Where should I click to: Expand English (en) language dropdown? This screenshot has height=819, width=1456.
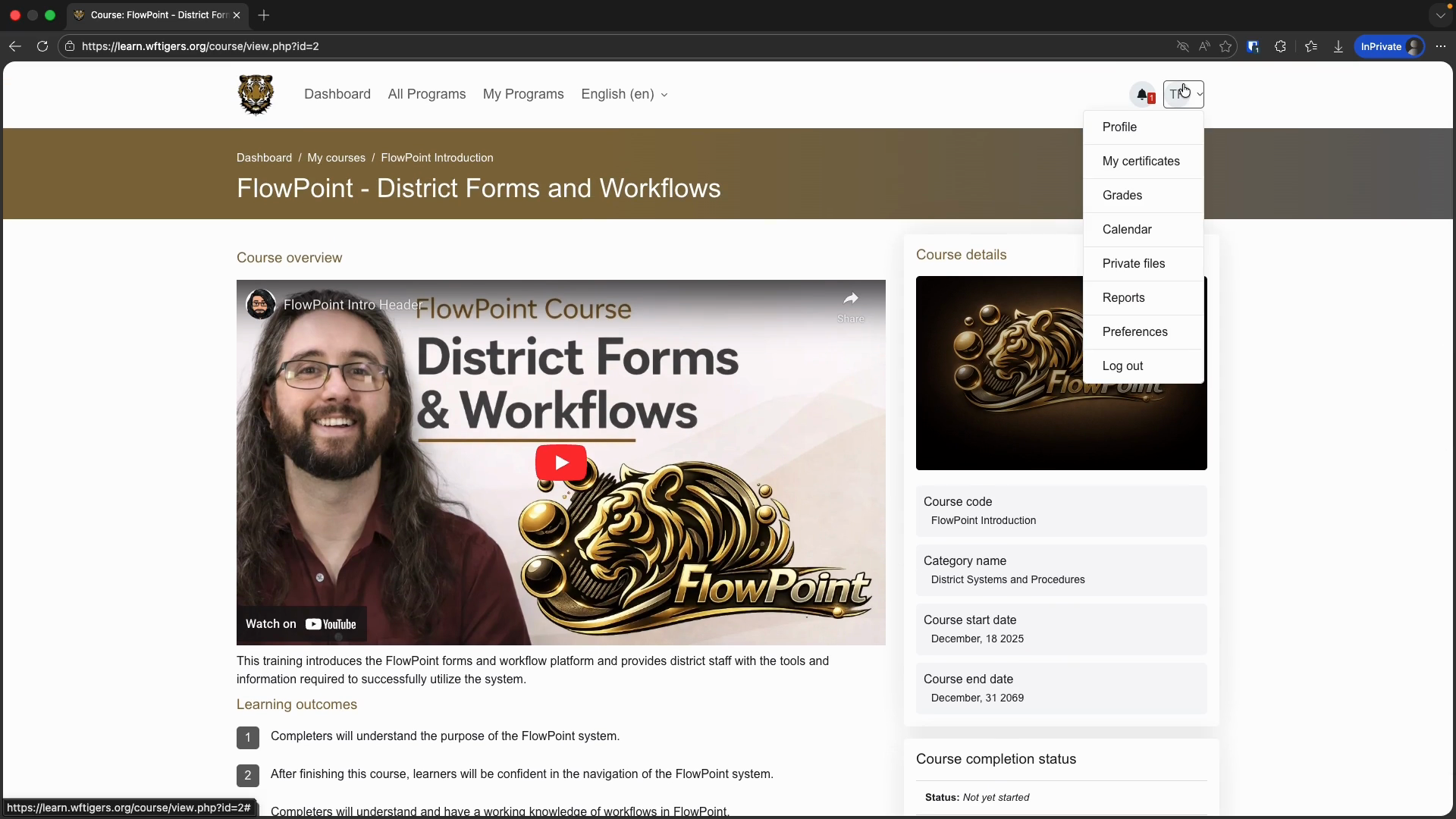[x=624, y=94]
